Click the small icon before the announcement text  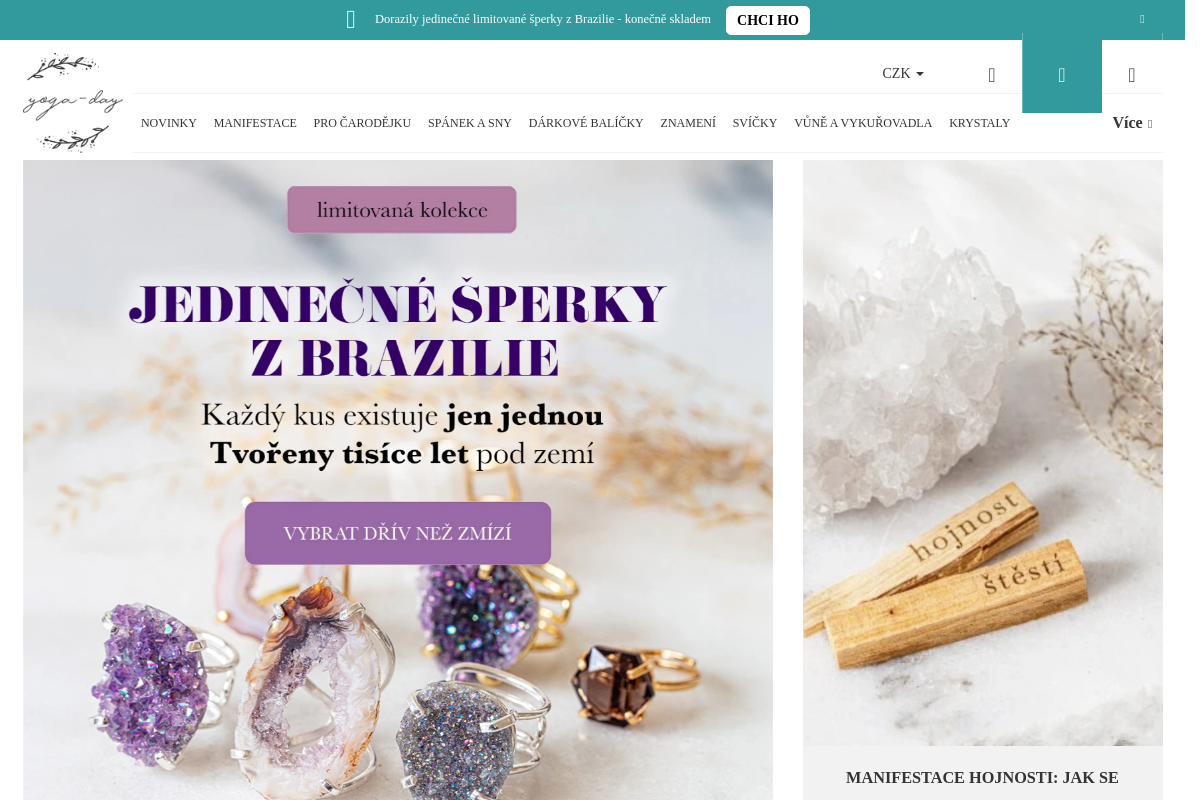pos(351,19)
